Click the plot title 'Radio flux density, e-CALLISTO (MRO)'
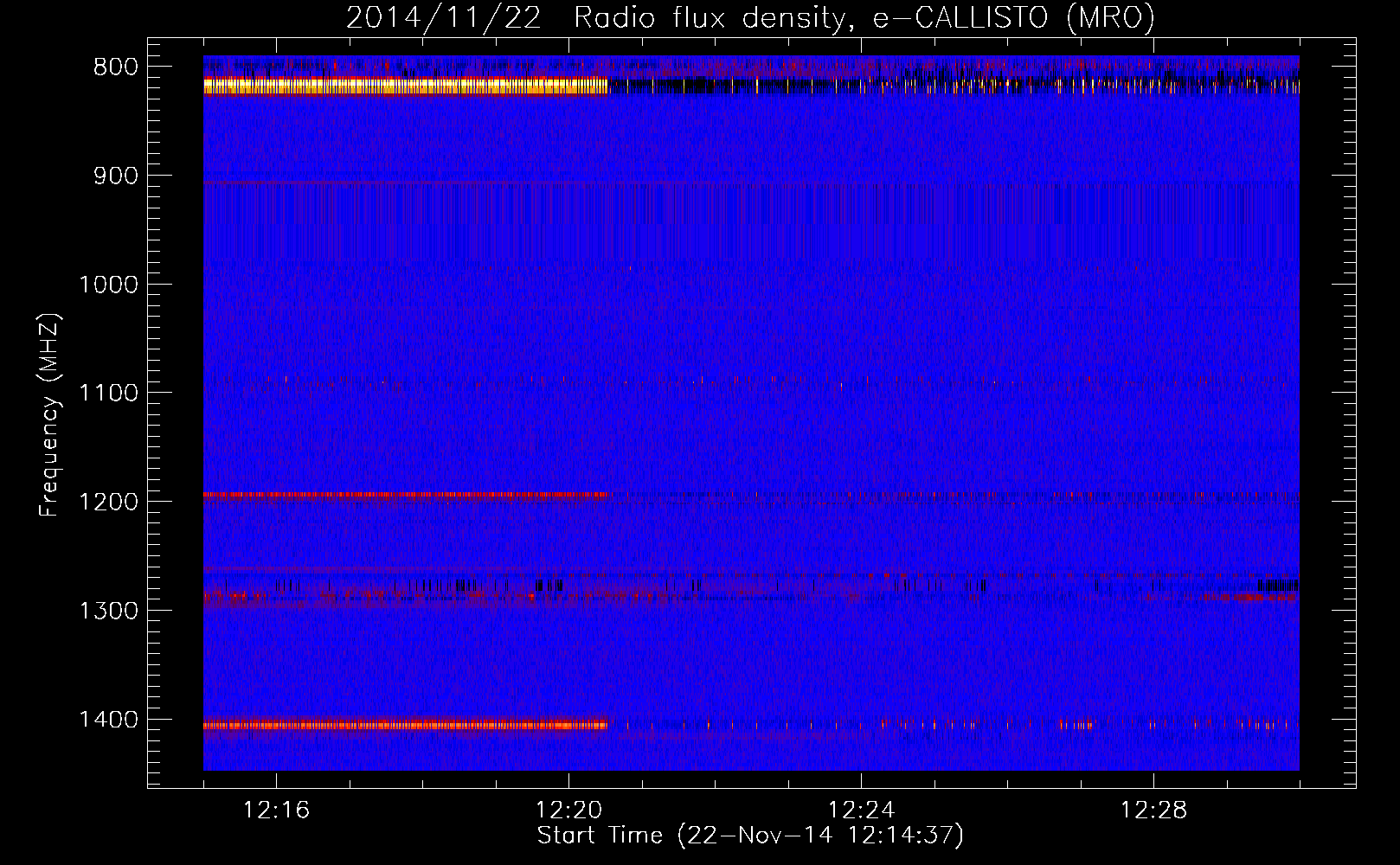 pos(864,17)
